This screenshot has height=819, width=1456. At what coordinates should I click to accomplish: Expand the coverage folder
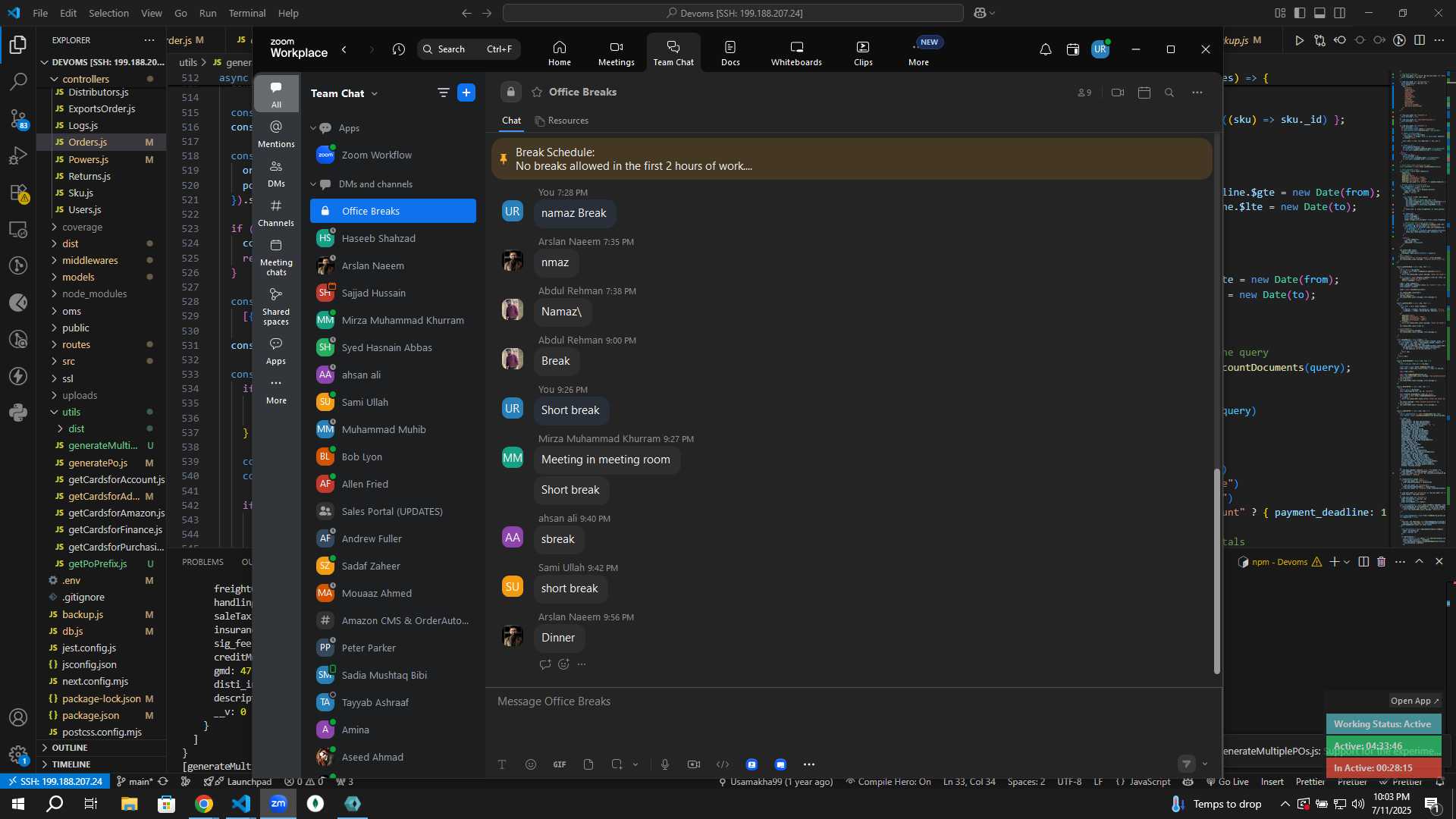pyautogui.click(x=82, y=227)
